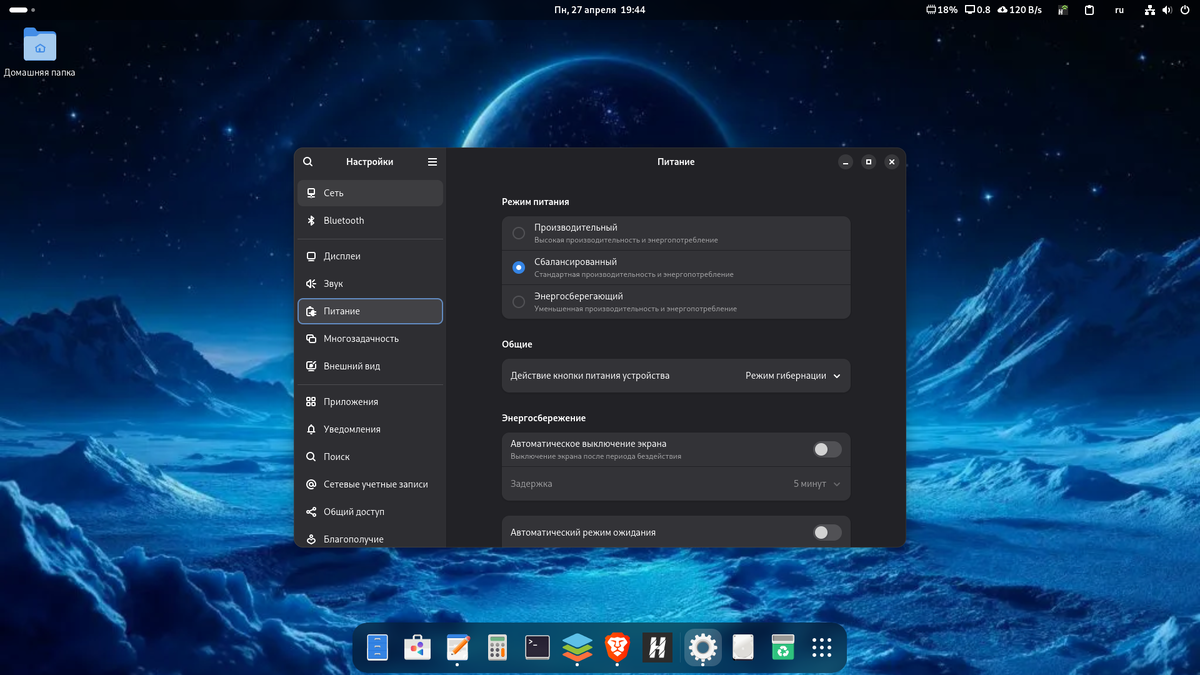
Task: Toggle Автоматическое выключение экрана switch
Action: click(827, 449)
